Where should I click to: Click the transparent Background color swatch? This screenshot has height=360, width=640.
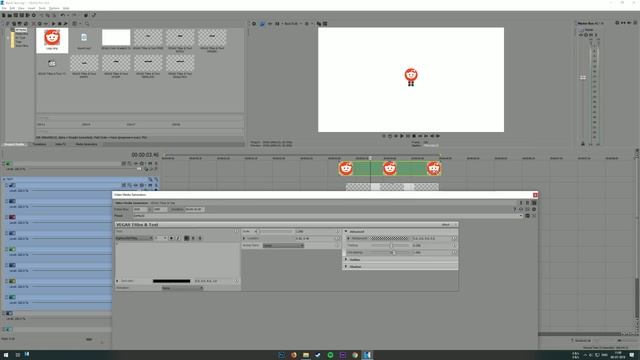[389, 238]
